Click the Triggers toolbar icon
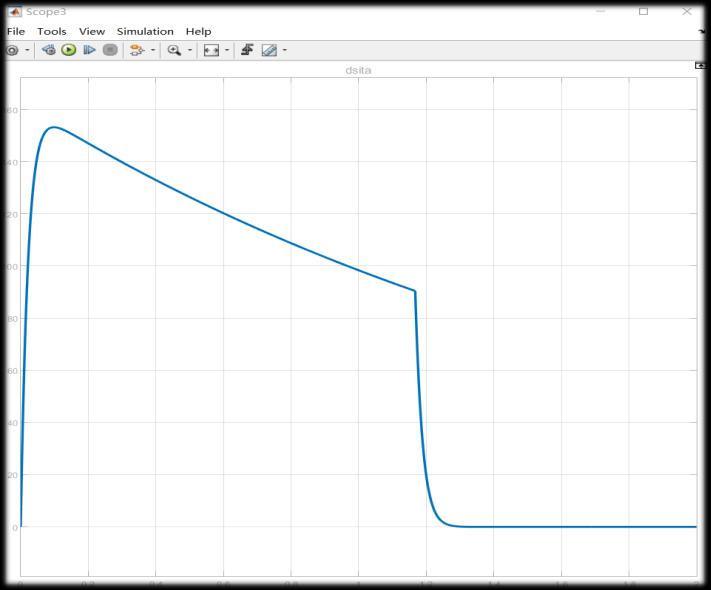 (x=246, y=50)
